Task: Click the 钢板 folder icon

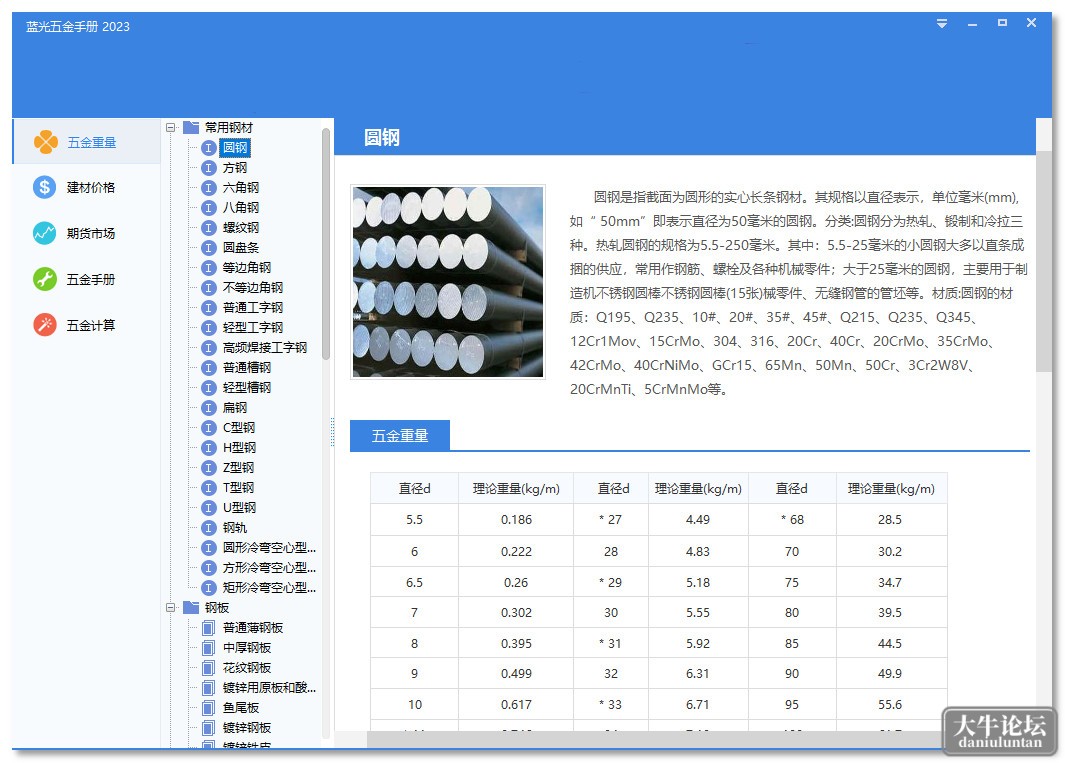Action: (x=191, y=607)
